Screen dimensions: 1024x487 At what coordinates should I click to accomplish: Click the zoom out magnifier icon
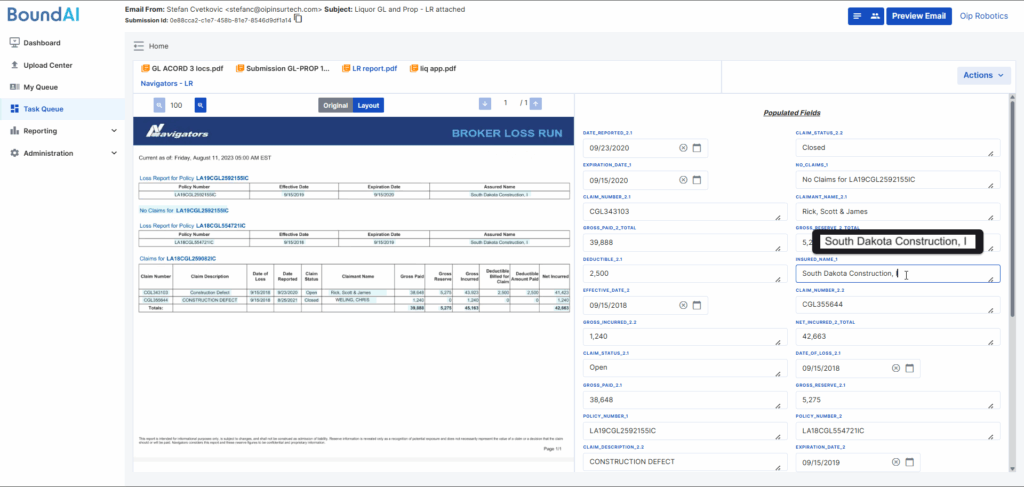click(x=159, y=105)
